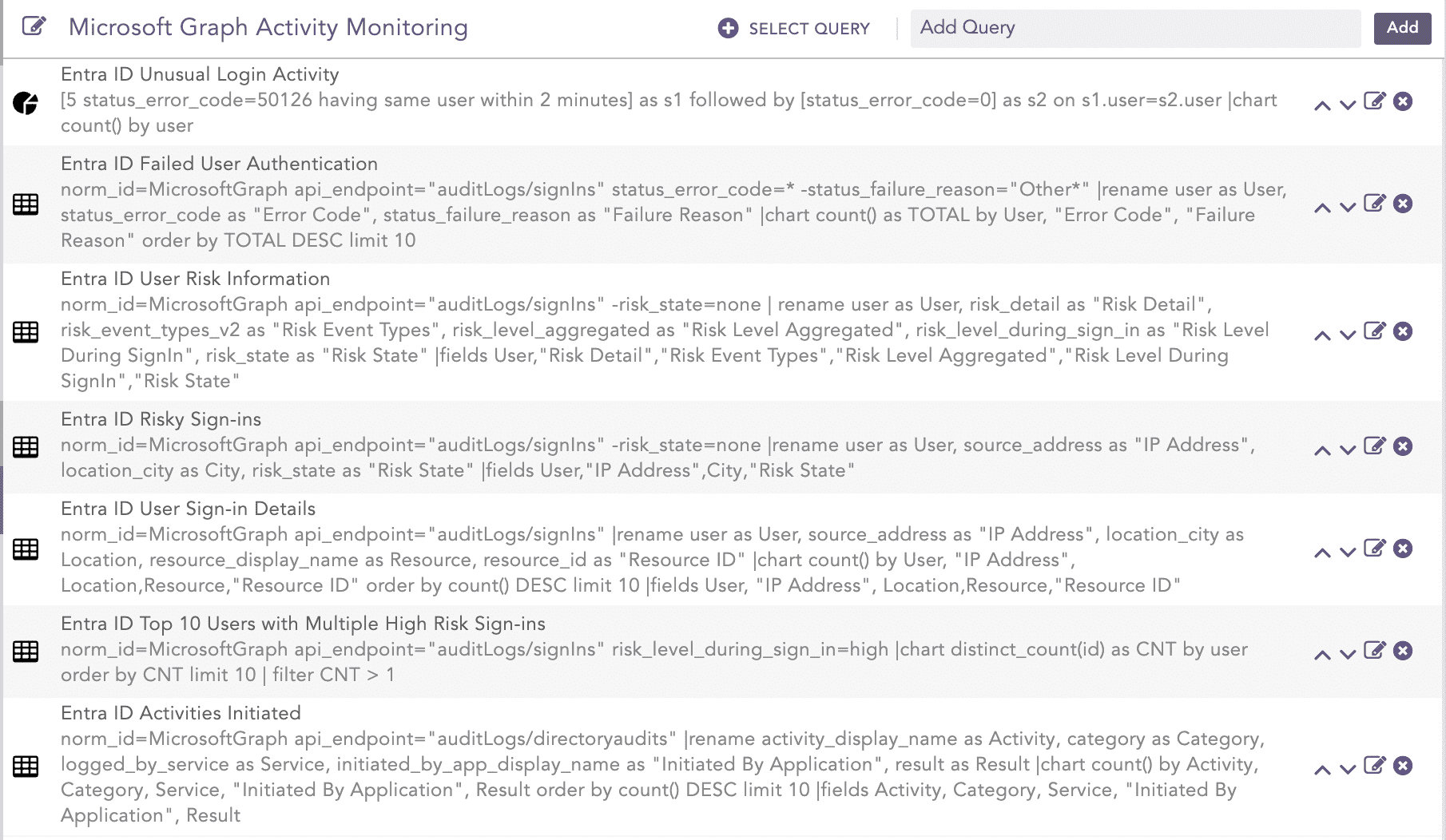Edit the dashboard title Microsoft Graph Activity Monitoring
Image resolution: width=1446 pixels, height=840 pixels.
coord(34,26)
